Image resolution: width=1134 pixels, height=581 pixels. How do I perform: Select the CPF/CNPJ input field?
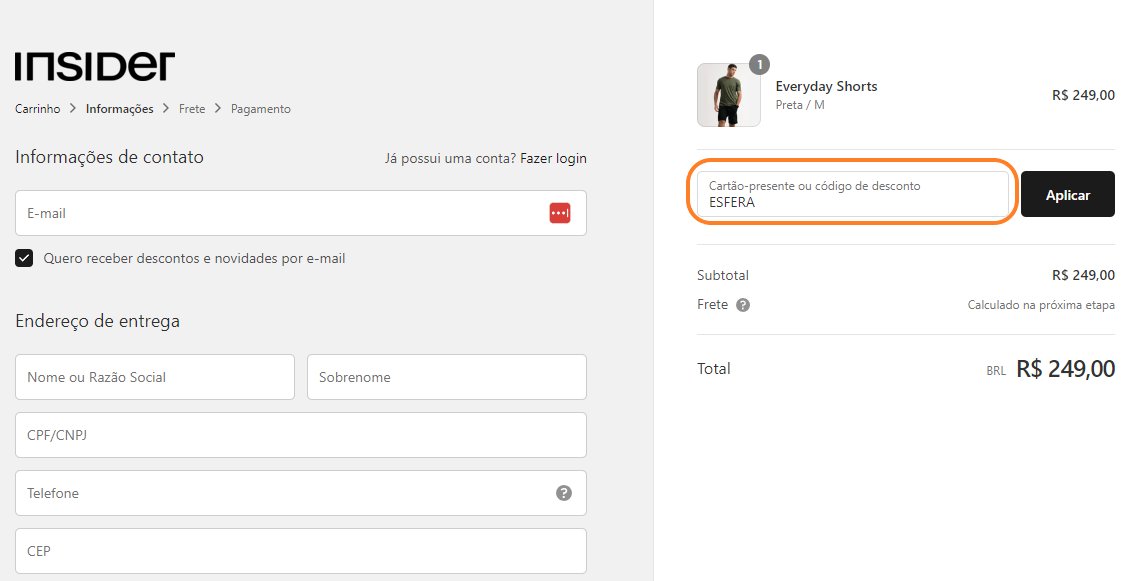click(x=301, y=435)
